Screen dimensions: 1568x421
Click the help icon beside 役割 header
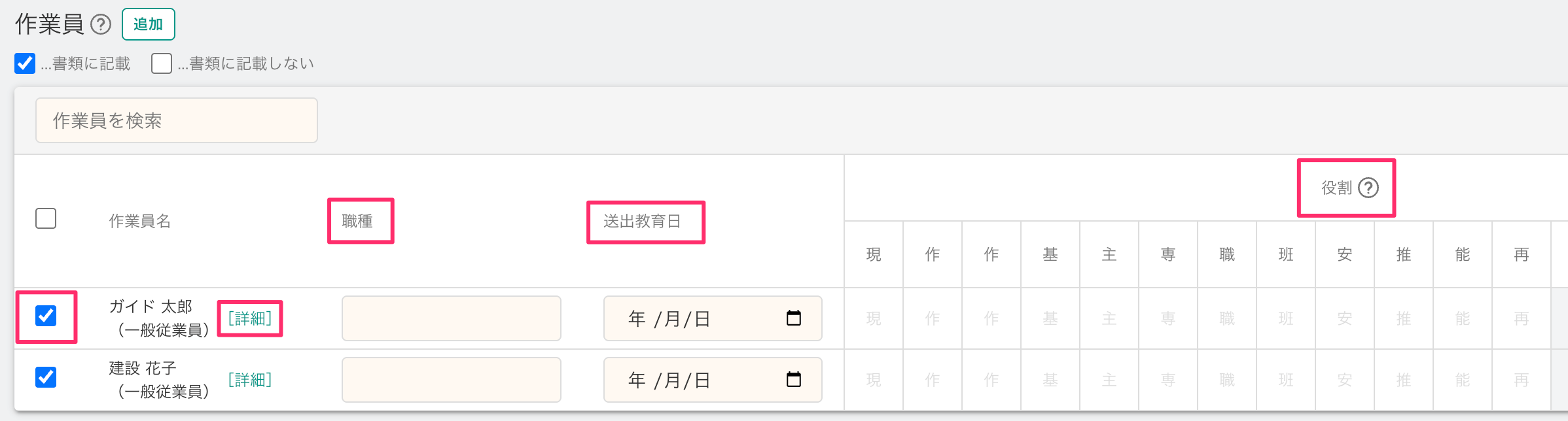click(x=1368, y=188)
